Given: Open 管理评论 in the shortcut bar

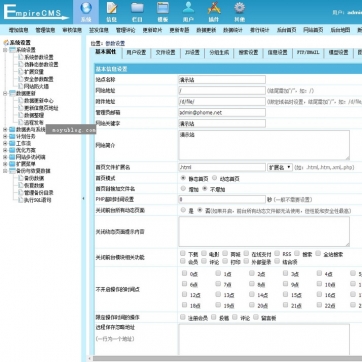Looking at the screenshot, I should pyautogui.click(x=126, y=30).
